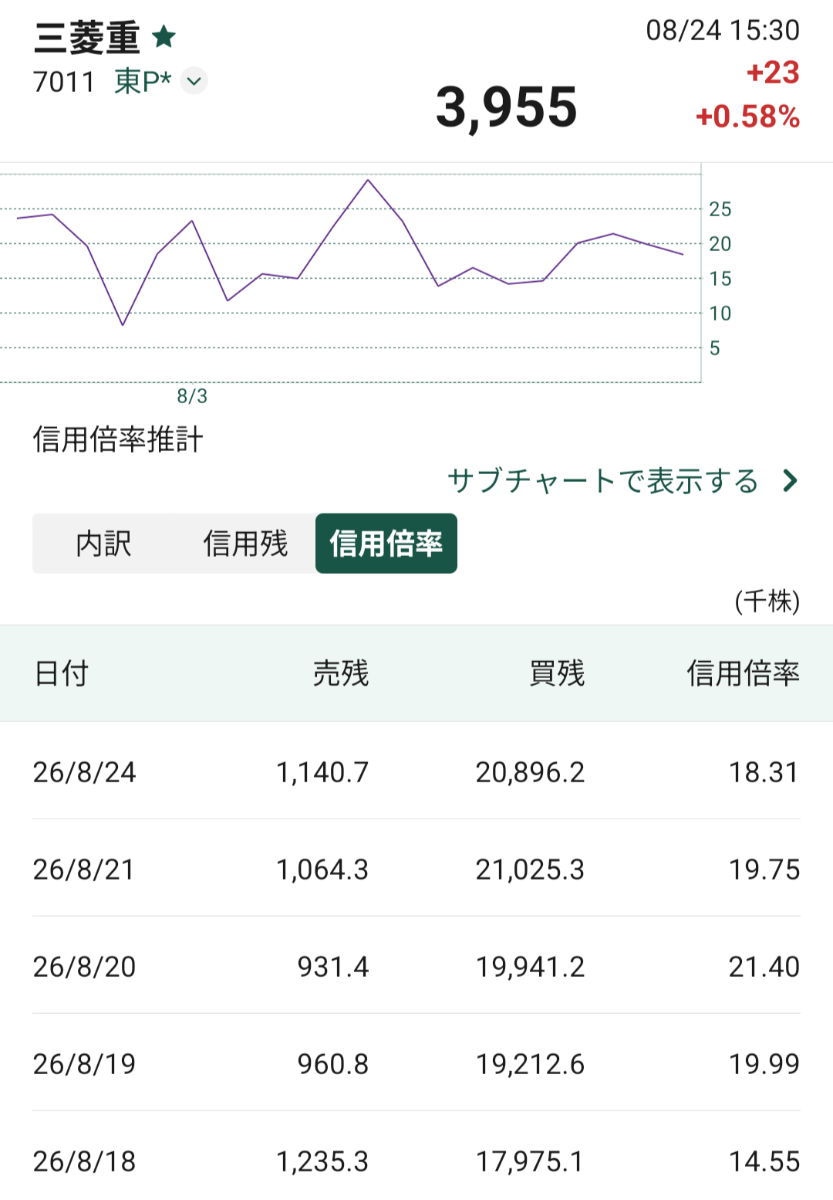Click the current price 3,955
833x1200 pixels.
click(507, 107)
